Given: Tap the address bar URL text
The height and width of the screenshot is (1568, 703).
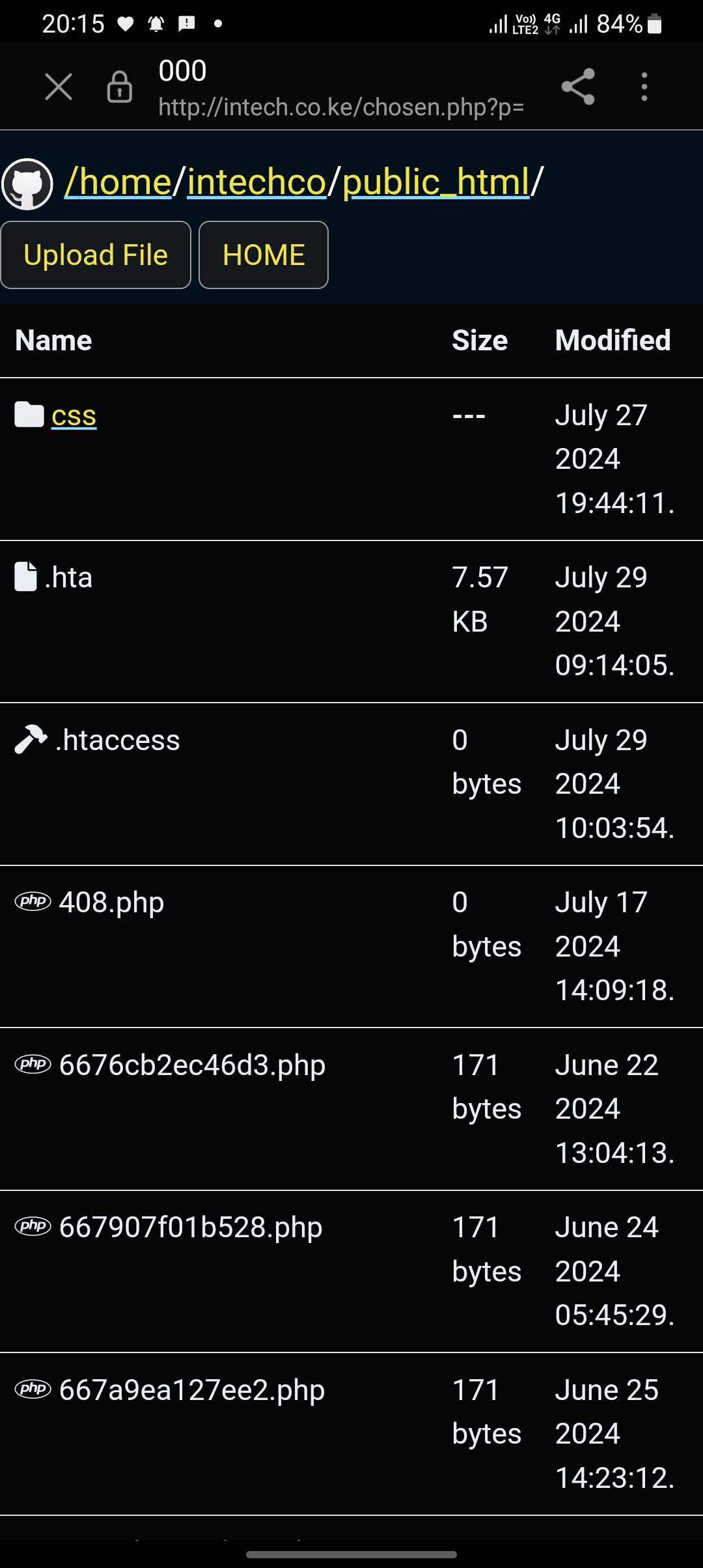Looking at the screenshot, I should click(x=341, y=107).
